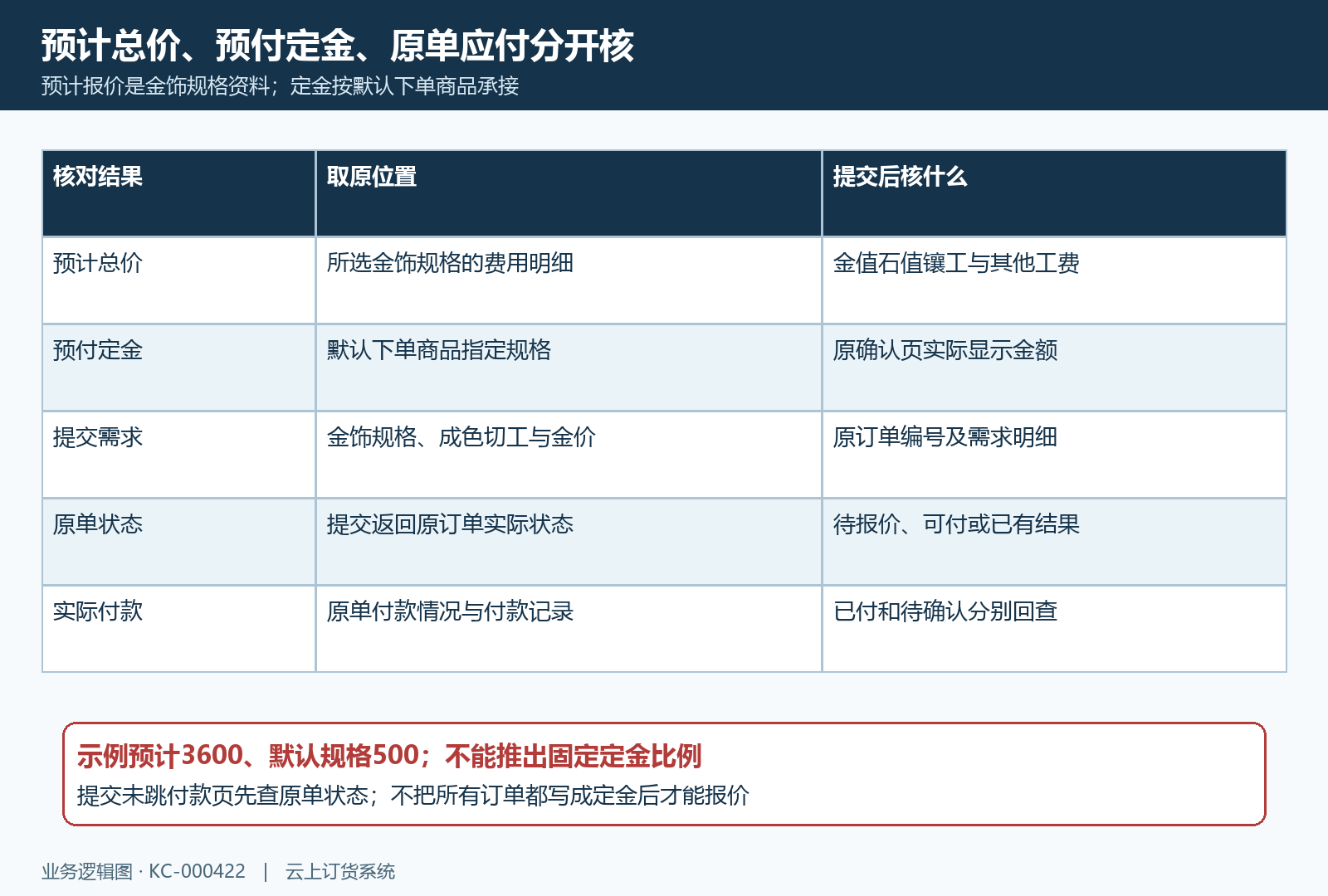Click the 取原位置 column header
This screenshot has height=896, width=1328.
coord(569,193)
